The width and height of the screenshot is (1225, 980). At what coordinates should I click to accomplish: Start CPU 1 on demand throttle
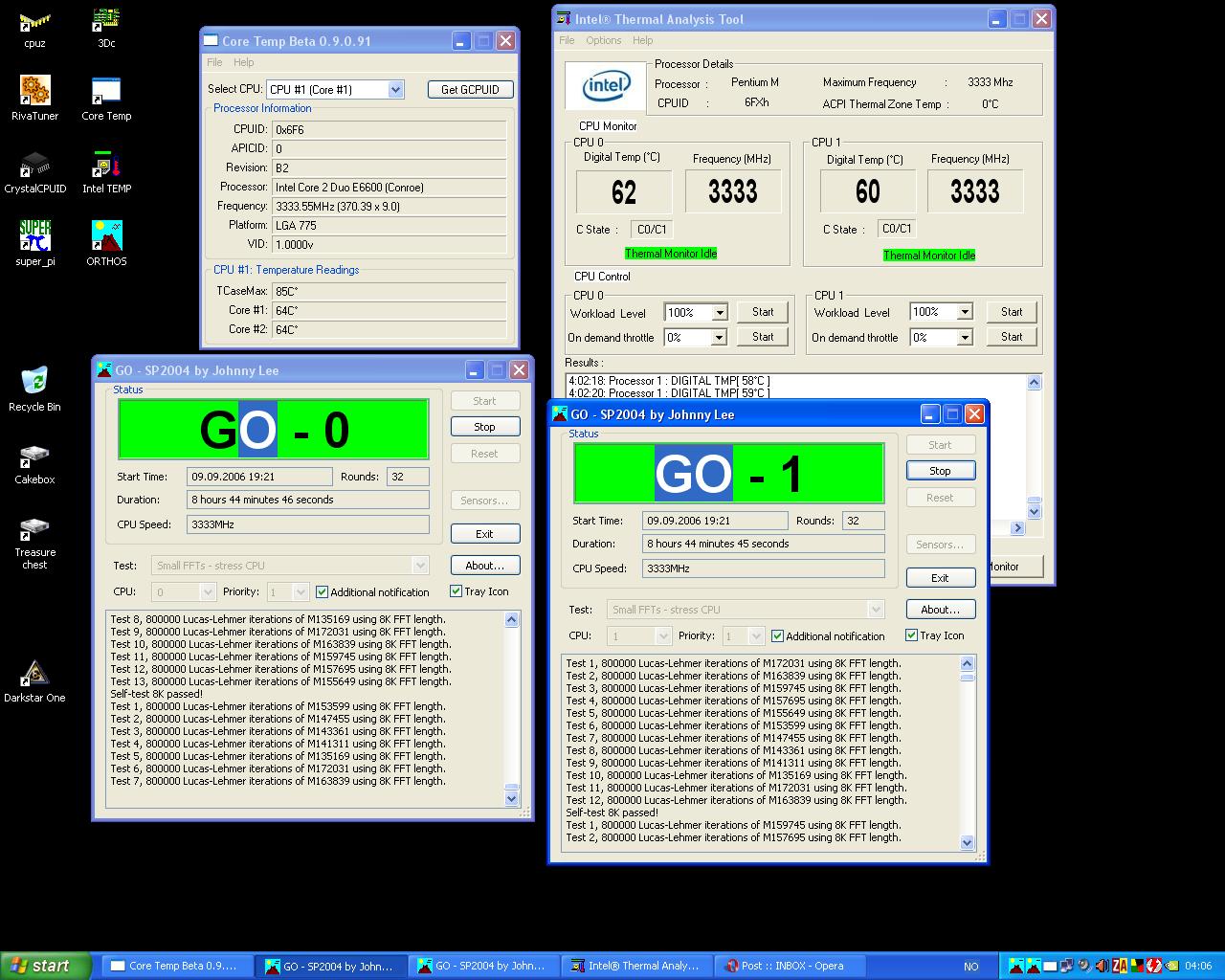[x=1012, y=337]
